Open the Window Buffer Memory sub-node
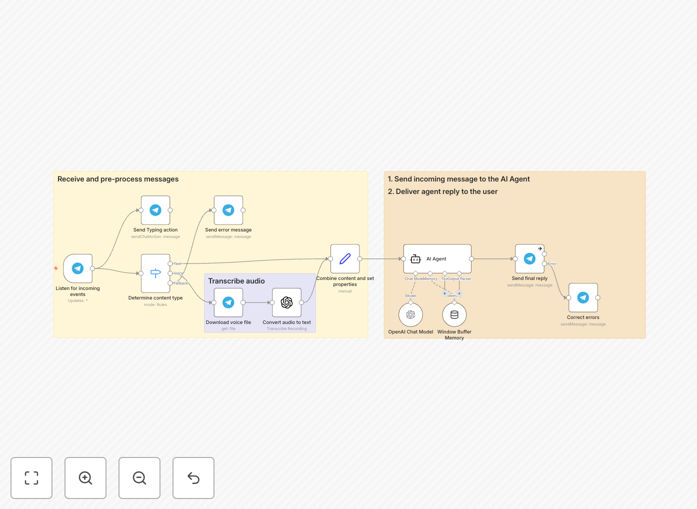 coord(454,315)
